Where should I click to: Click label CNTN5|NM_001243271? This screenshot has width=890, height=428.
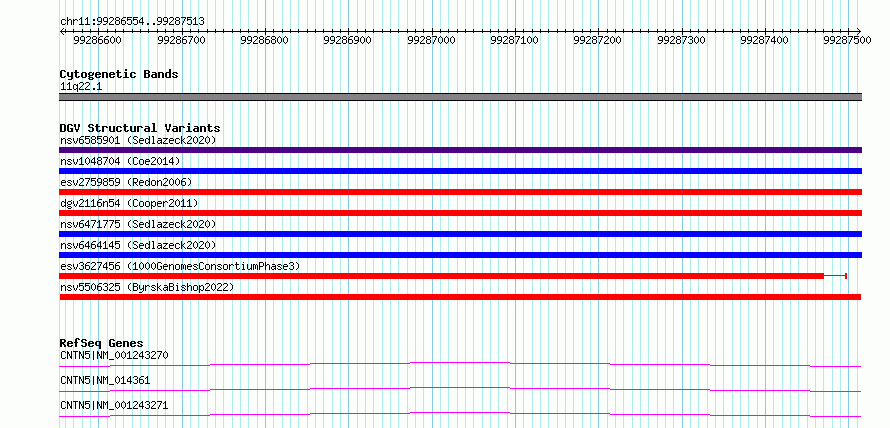click(x=114, y=406)
